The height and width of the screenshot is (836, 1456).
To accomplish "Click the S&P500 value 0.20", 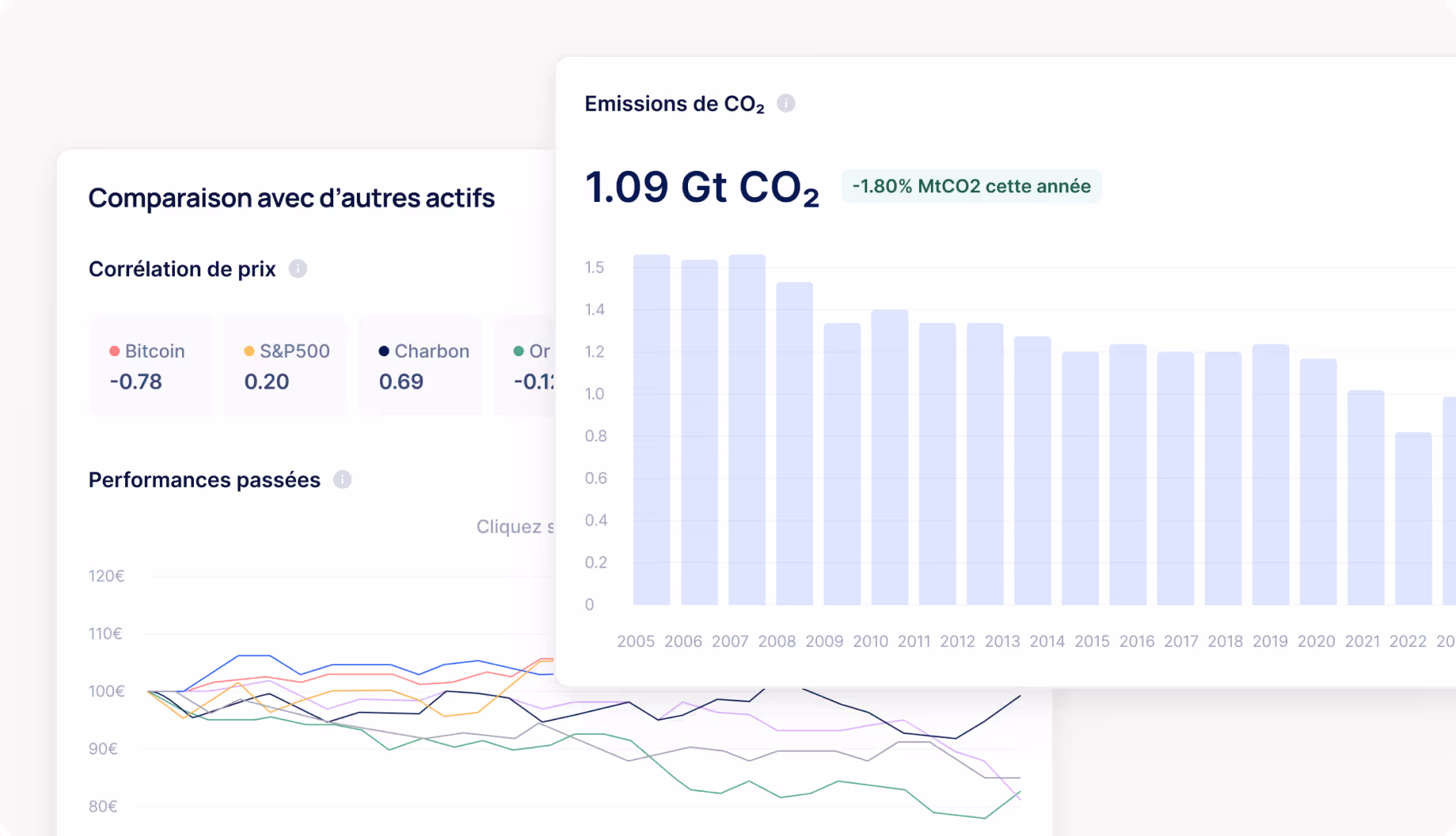I will (267, 382).
